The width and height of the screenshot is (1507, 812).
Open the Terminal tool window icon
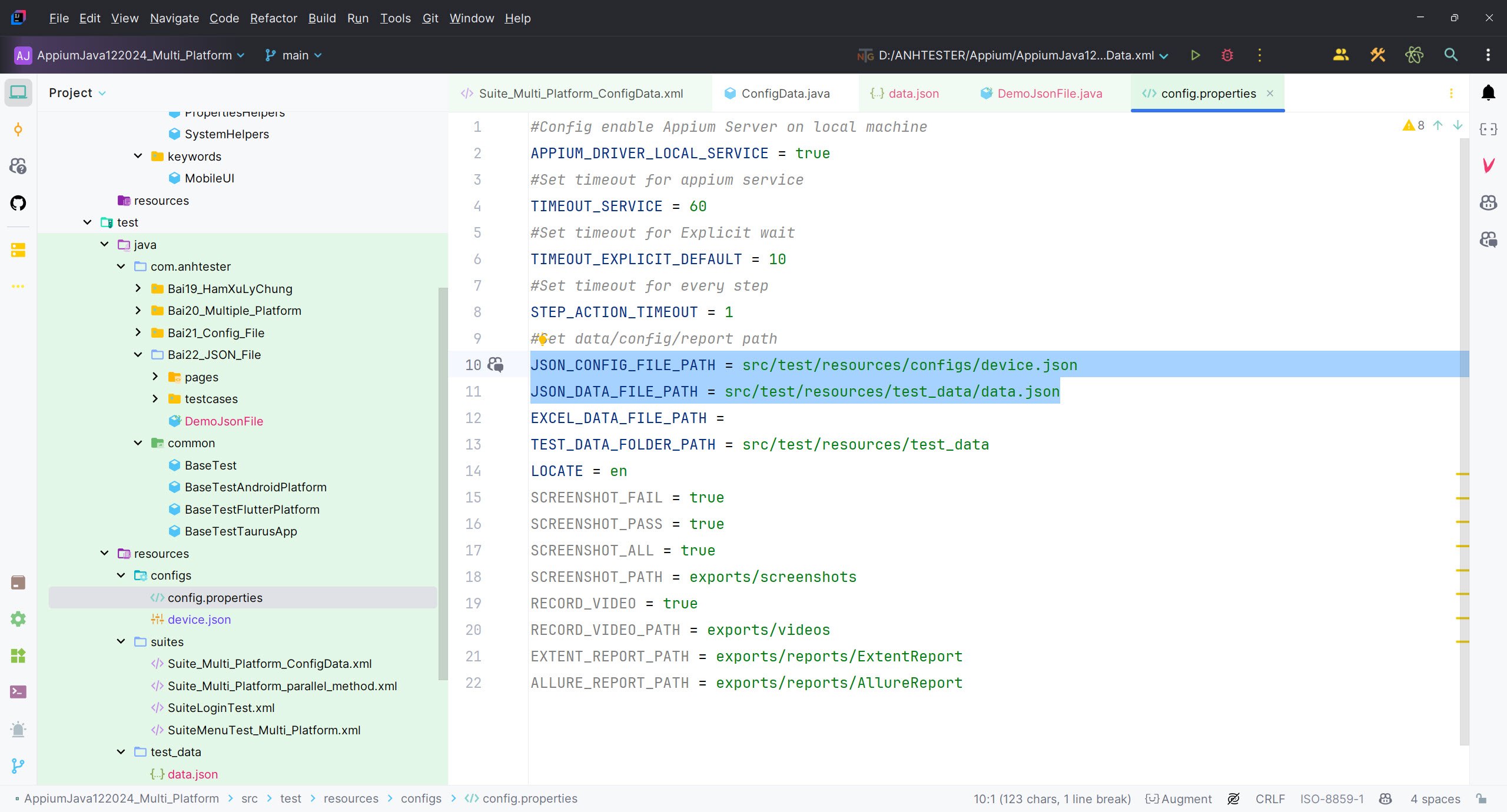18,692
